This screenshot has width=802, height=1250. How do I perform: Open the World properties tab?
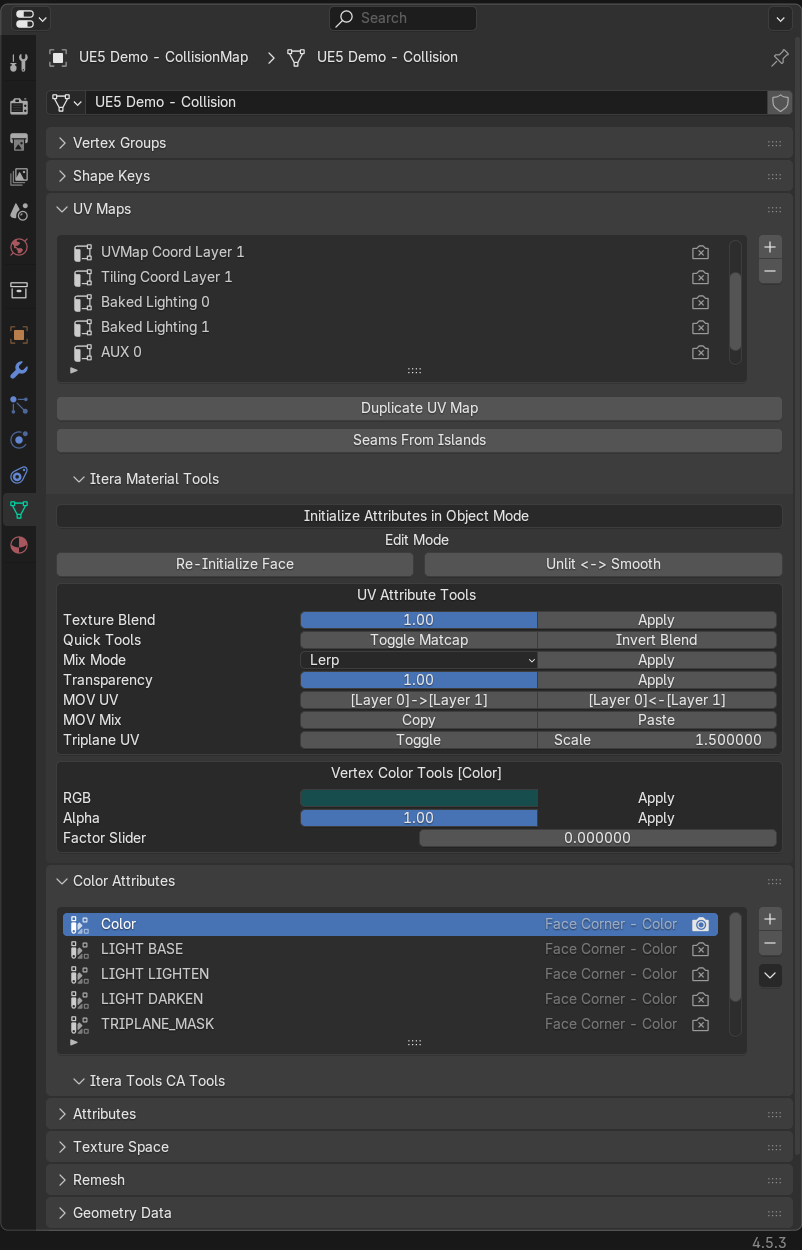tap(18, 247)
